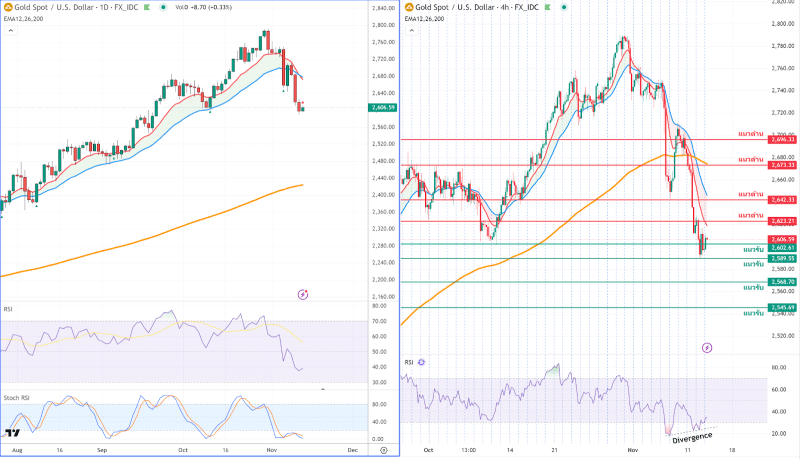Collapse the Stoch RSI pane with the arrow
The height and width of the screenshot is (459, 800).
click(322, 387)
